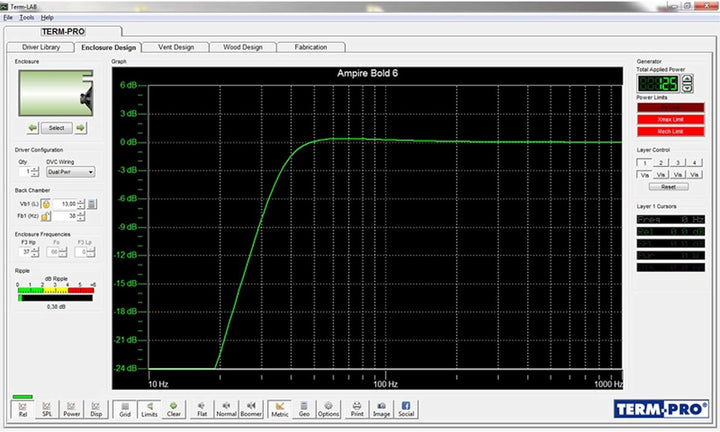Increase the Total Applied Power value
The width and height of the screenshot is (720, 432).
click(687, 76)
